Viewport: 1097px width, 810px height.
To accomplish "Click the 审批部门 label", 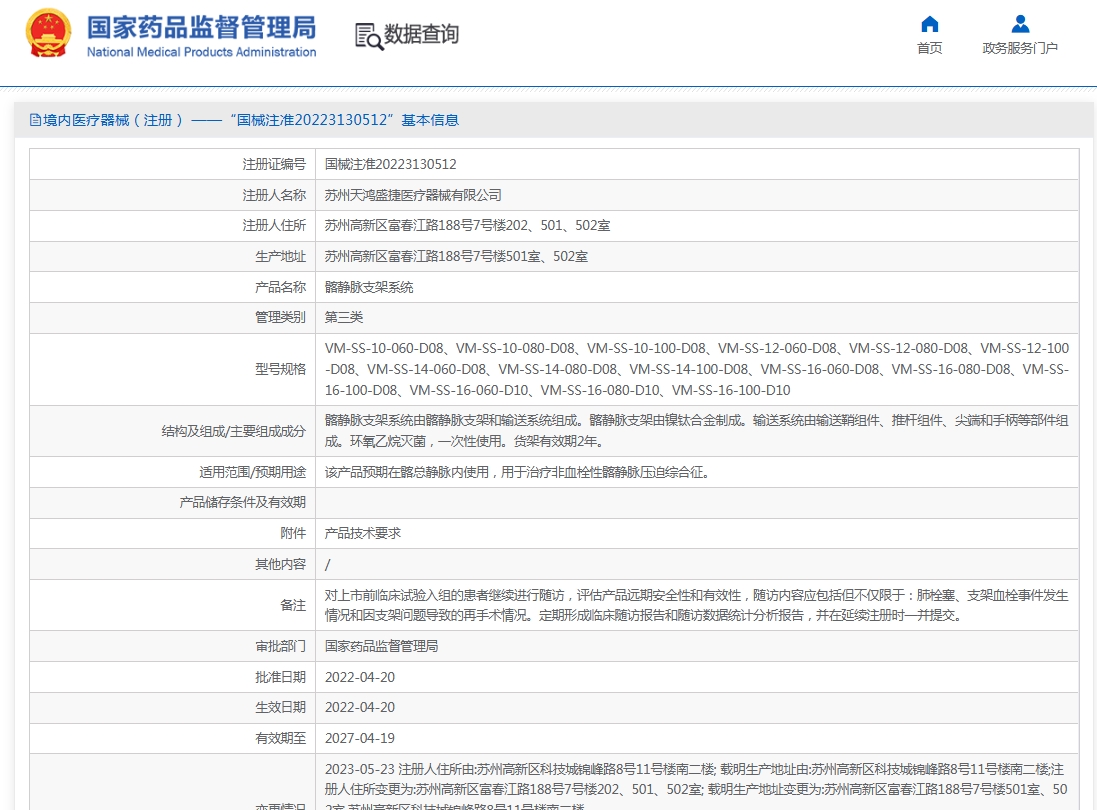I will (x=281, y=646).
